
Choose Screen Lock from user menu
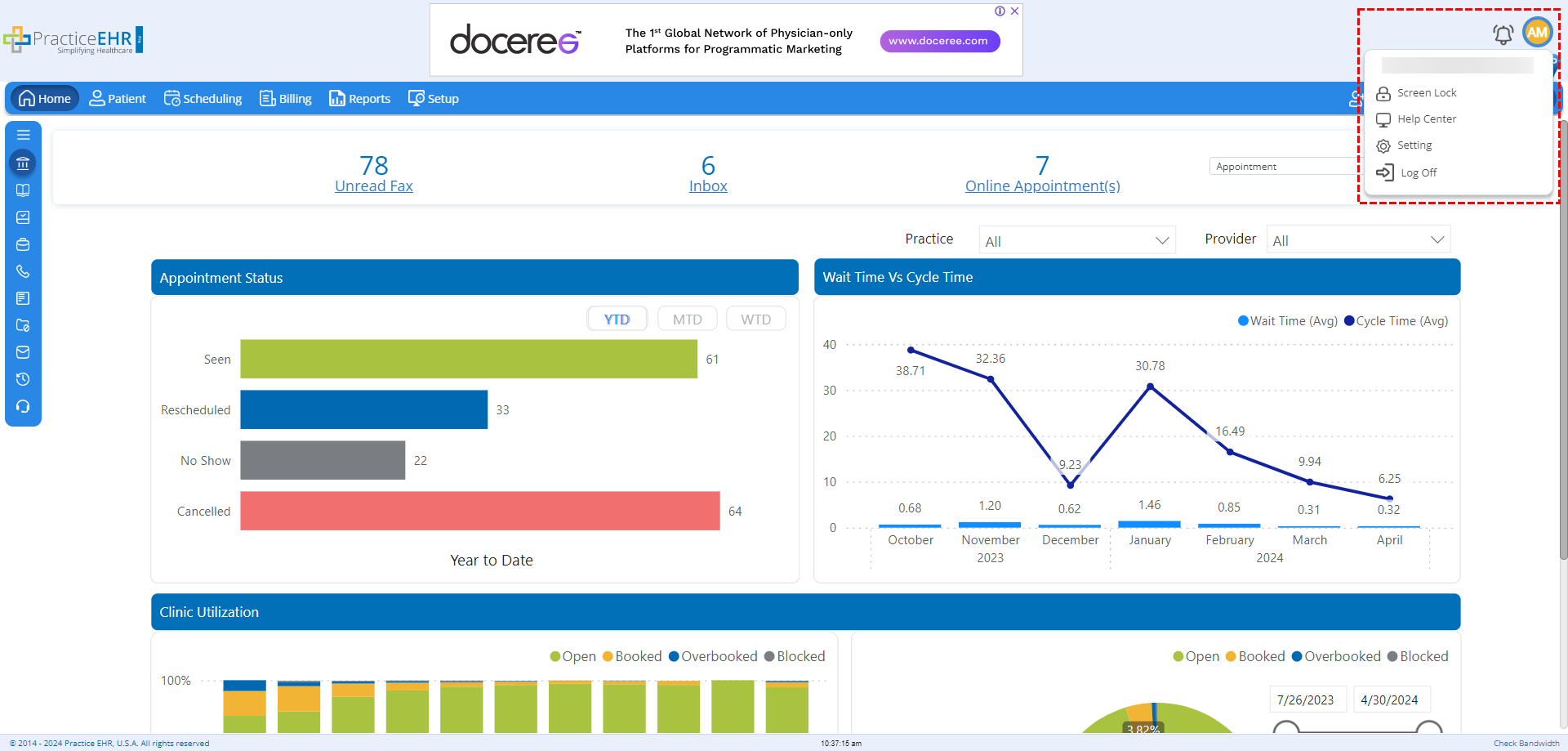[x=1417, y=93]
